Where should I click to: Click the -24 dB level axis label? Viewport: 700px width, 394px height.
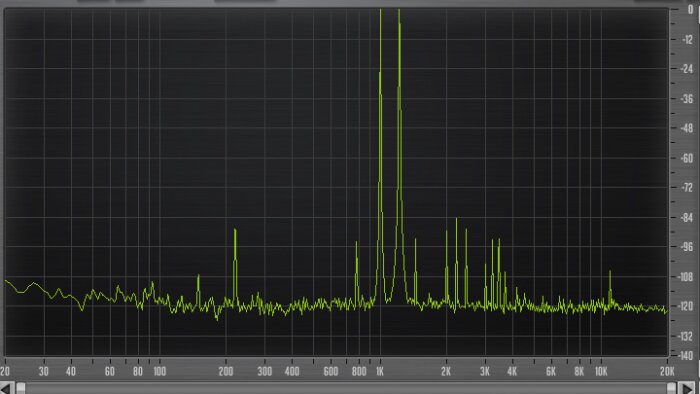(687, 69)
